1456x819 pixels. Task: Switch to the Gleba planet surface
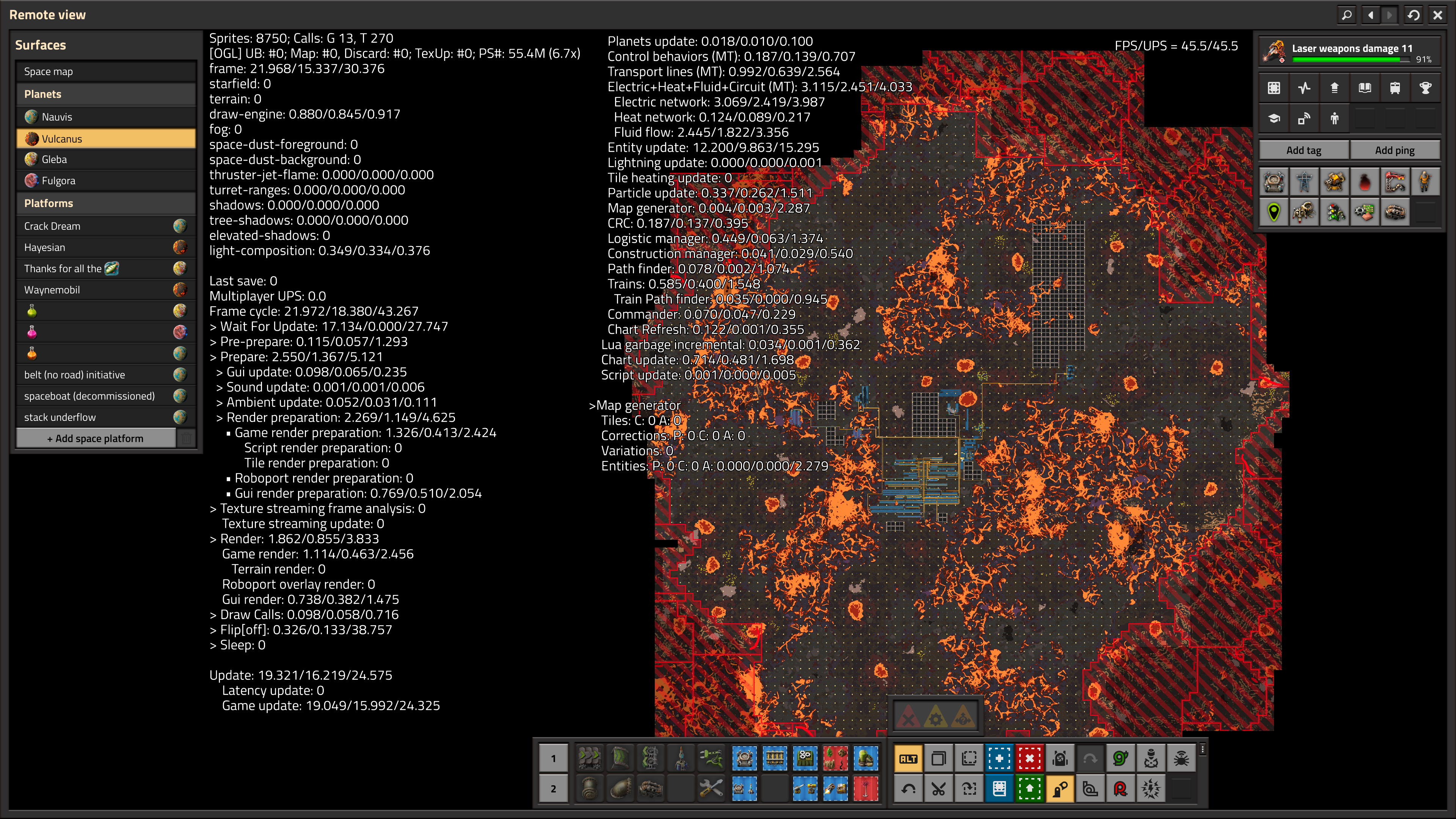(106, 159)
